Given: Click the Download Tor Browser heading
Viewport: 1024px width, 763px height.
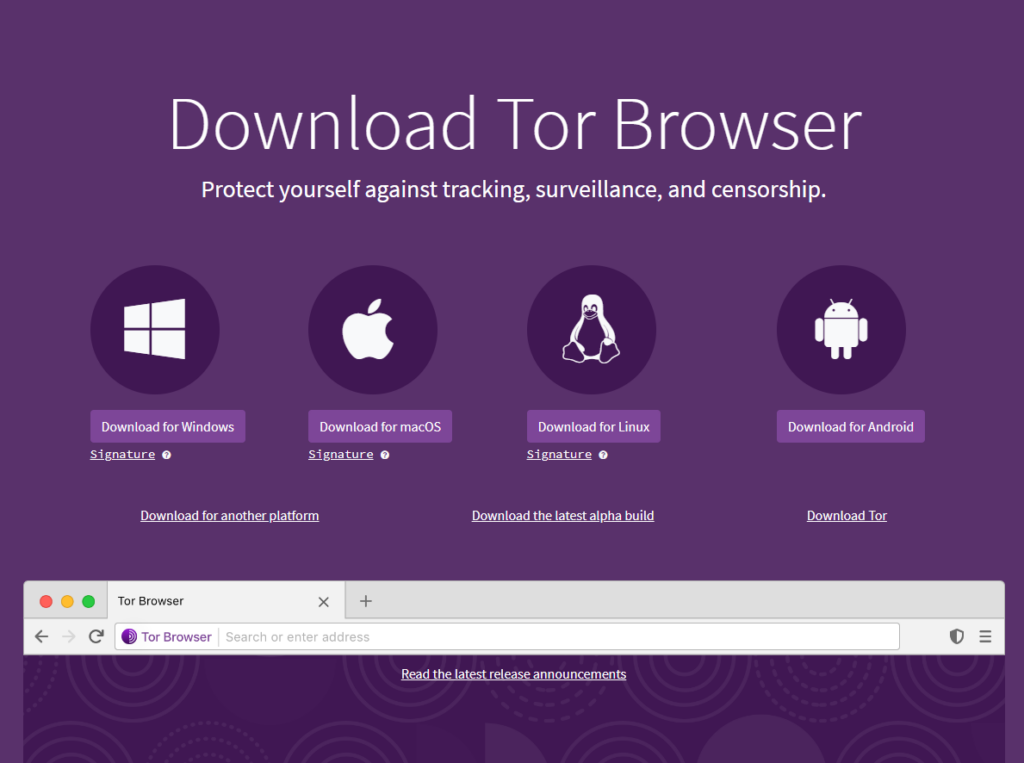Looking at the screenshot, I should (516, 124).
